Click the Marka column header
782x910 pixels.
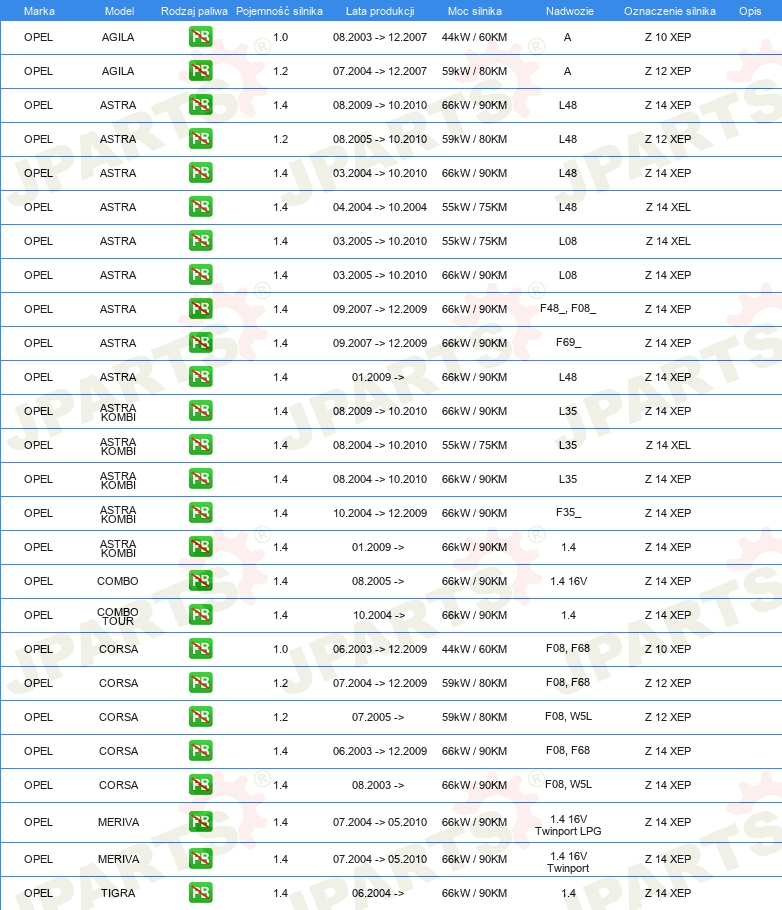39,11
